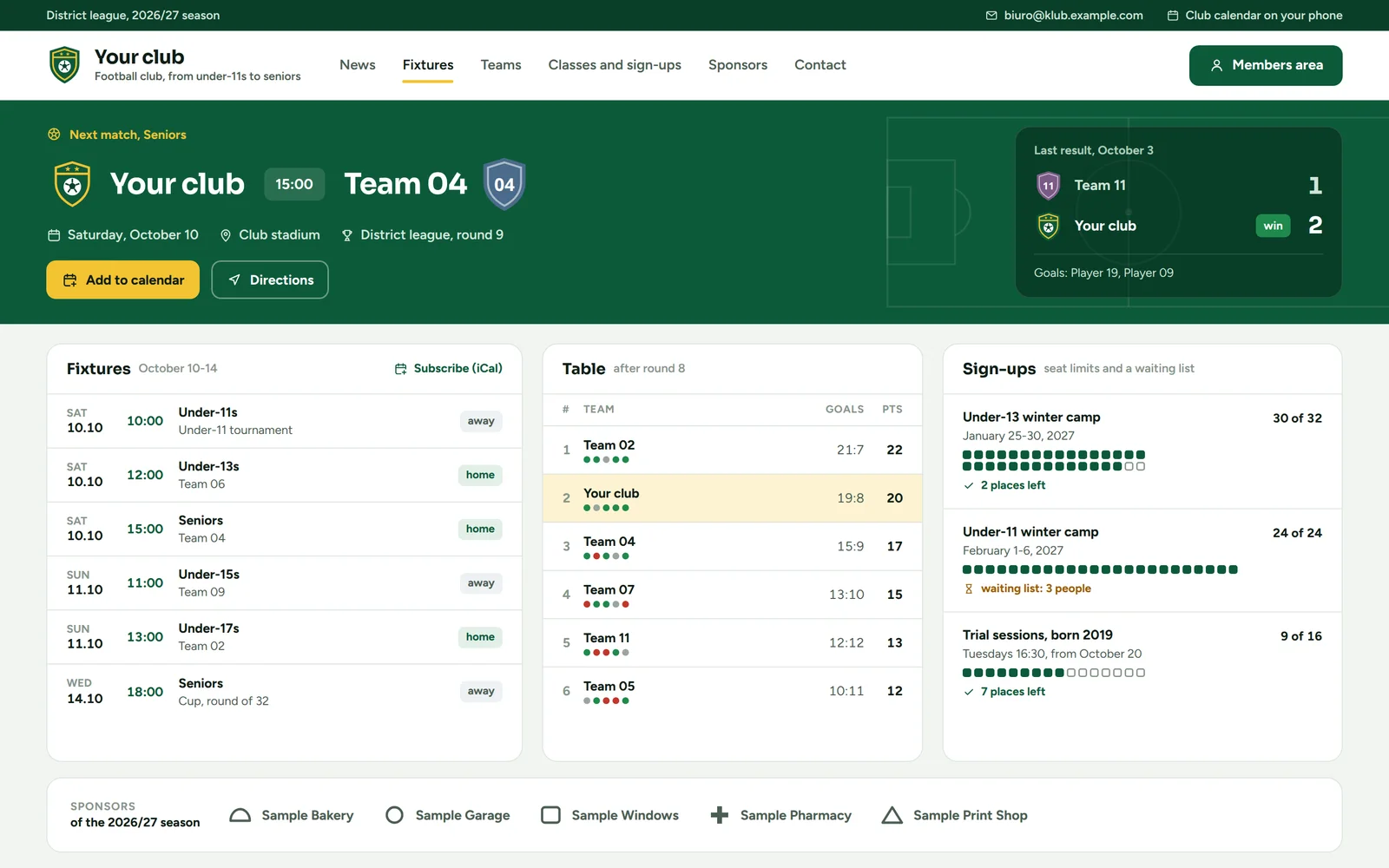1389x868 pixels.
Task: Open the Fixtures navigation tab
Action: click(x=428, y=65)
